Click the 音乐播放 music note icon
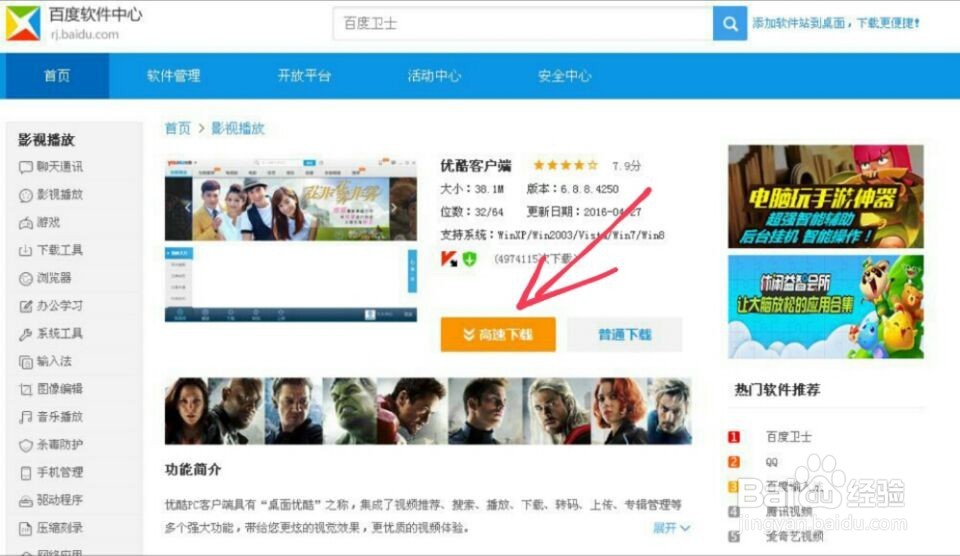 (x=26, y=418)
